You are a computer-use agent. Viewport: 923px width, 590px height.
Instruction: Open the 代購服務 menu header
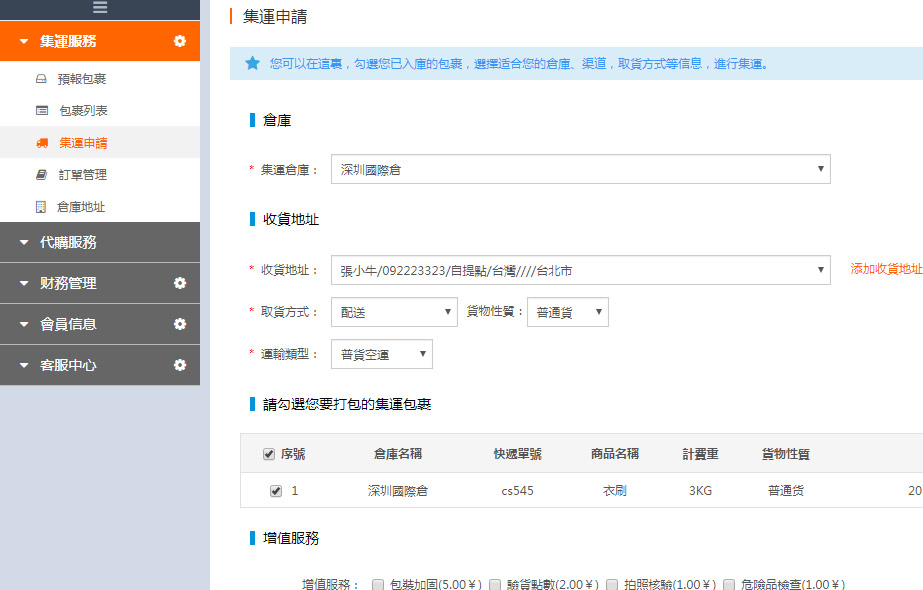(100, 242)
